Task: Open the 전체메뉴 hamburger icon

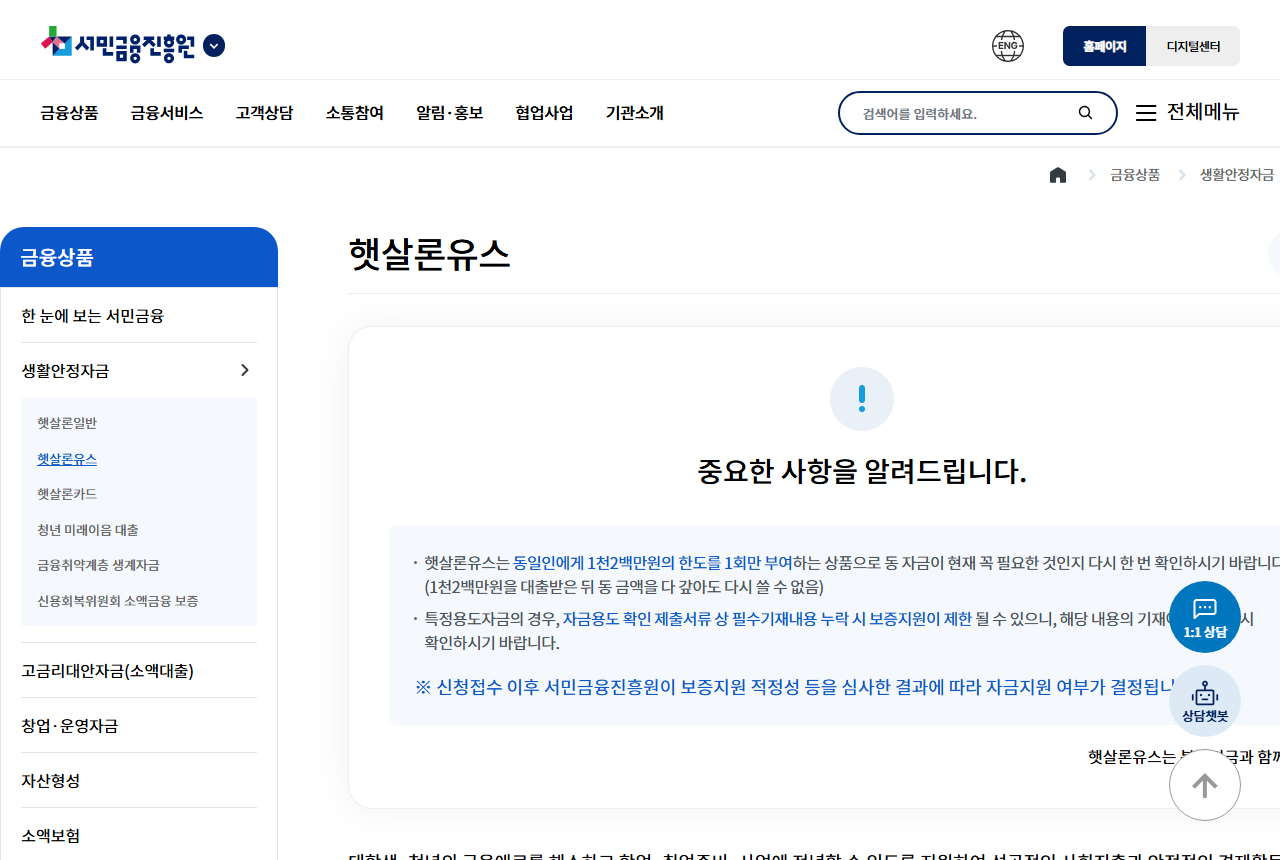Action: [1146, 113]
